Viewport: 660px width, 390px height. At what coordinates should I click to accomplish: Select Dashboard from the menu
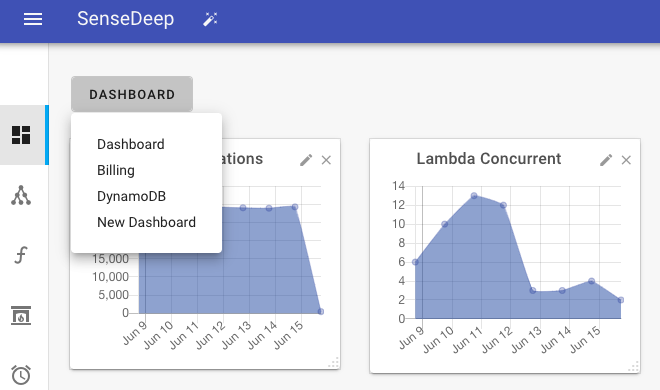131,144
